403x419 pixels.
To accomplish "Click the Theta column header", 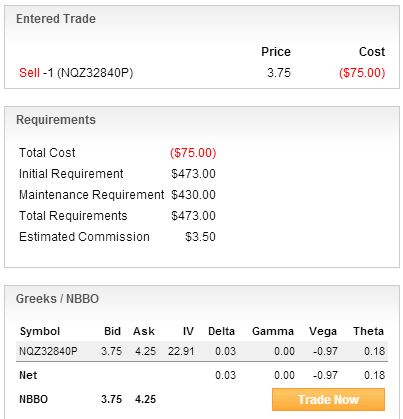I will click(368, 331).
